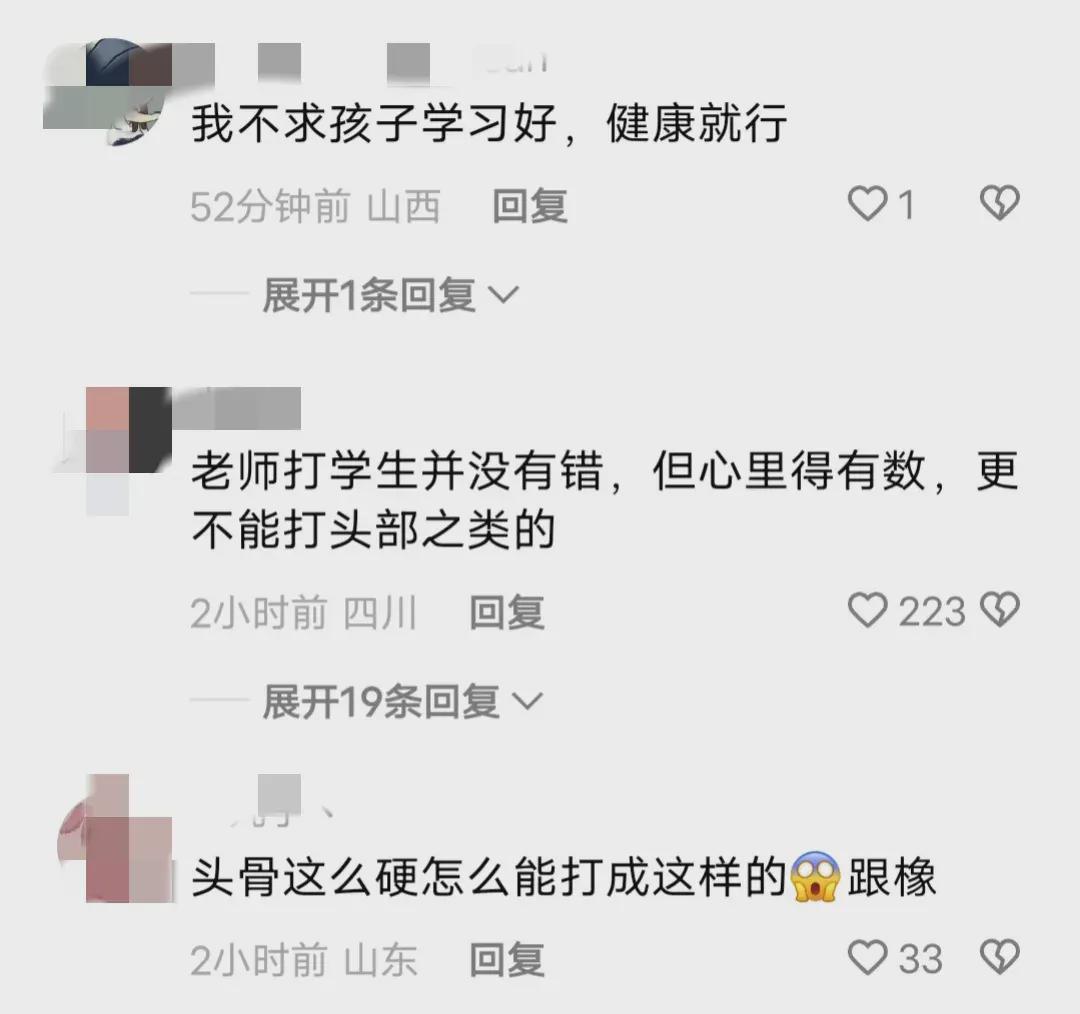Screen dimensions: 1080x1014
Task: Open the Shandong commenter's avatar
Action: point(115,839)
